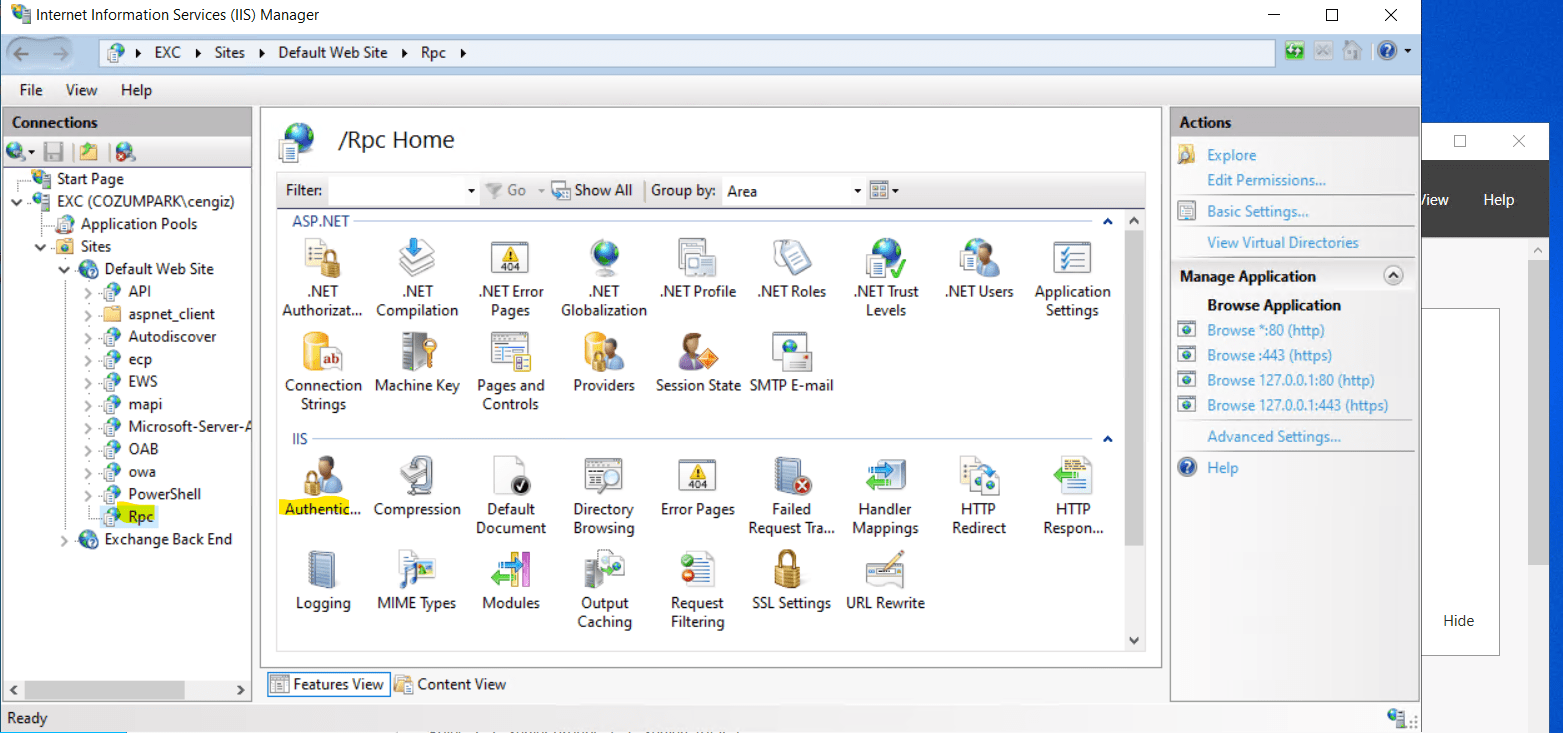Viewport: 1563px width, 733px height.
Task: Open the Handler Mappings feature
Action: (x=885, y=480)
